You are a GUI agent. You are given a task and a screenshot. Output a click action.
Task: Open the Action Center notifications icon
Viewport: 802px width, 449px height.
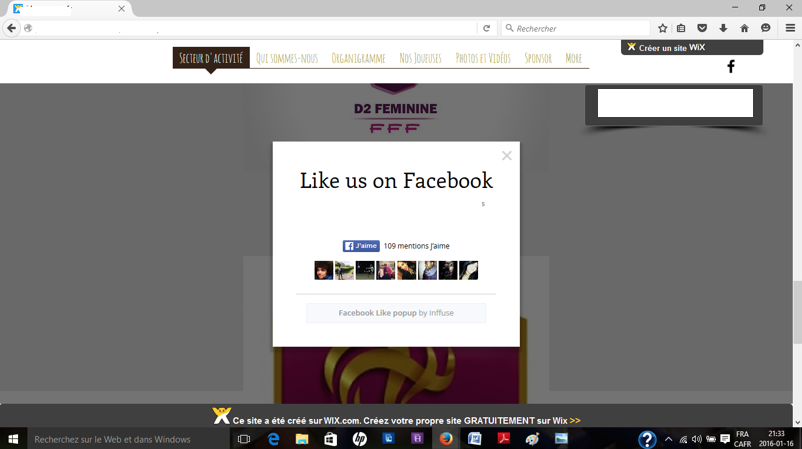725,439
